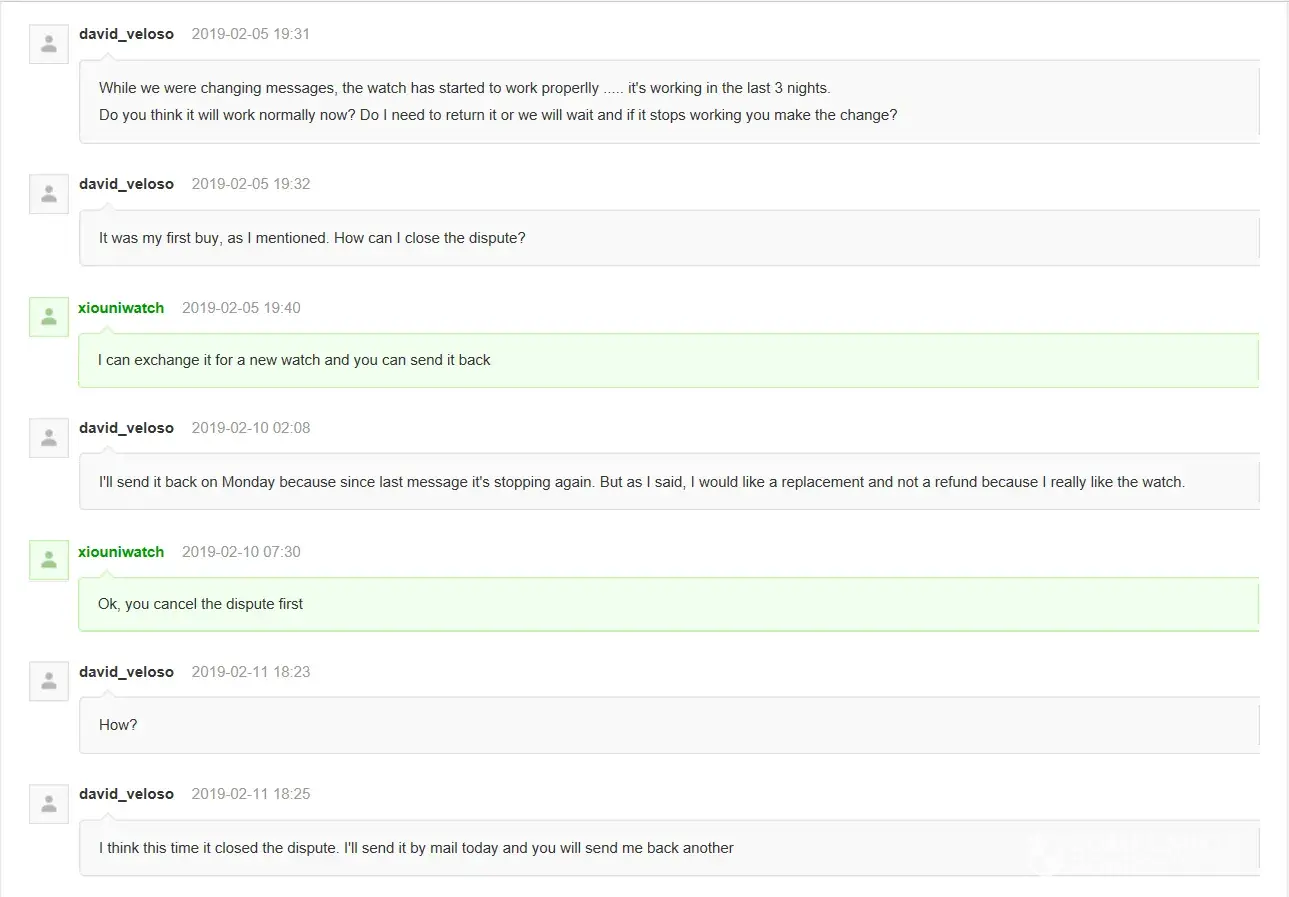Click 'I'll send it back on Monday' message
1289x897 pixels.
pyautogui.click(x=641, y=482)
